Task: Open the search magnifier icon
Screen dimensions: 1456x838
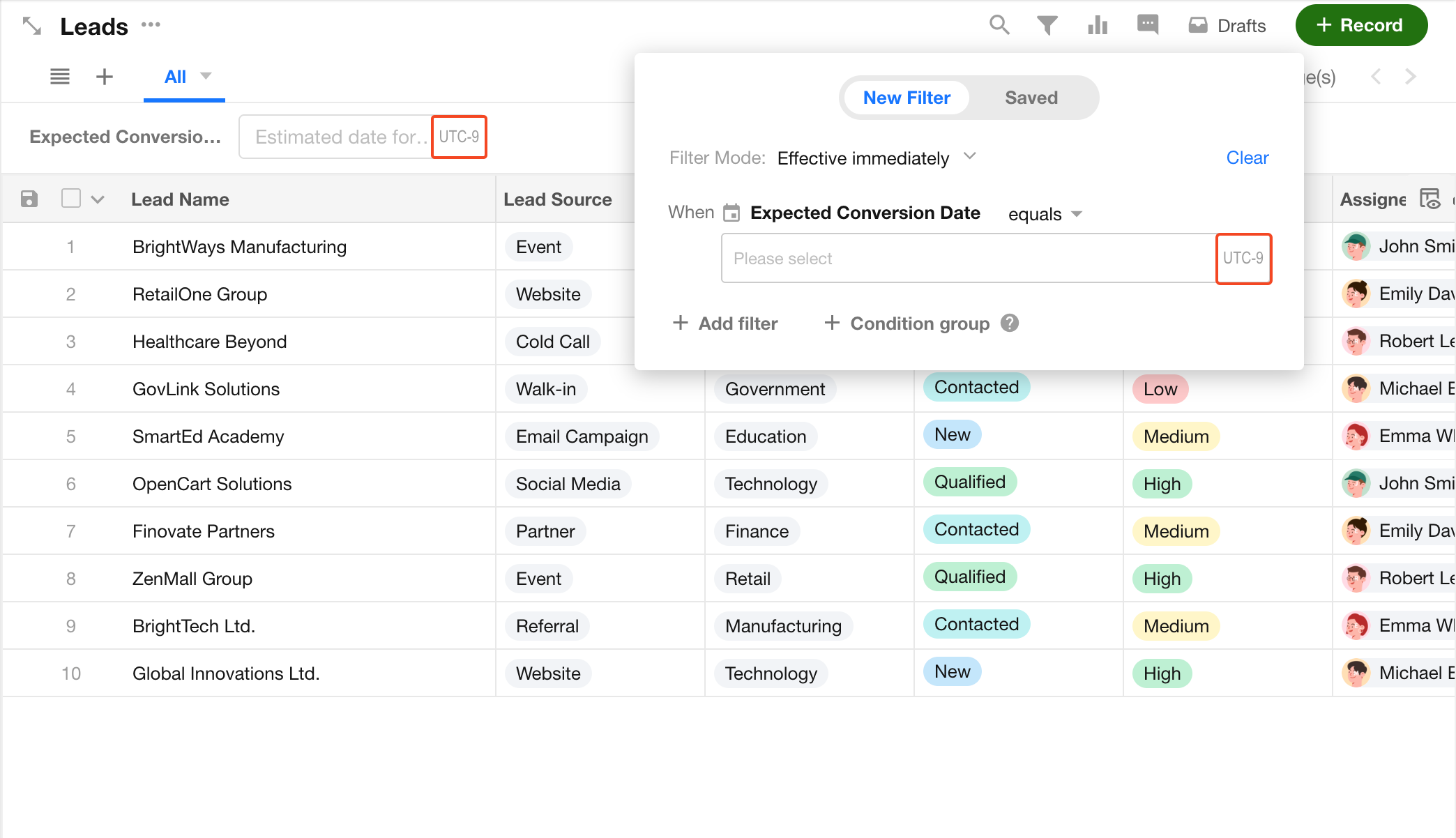Action: point(999,26)
